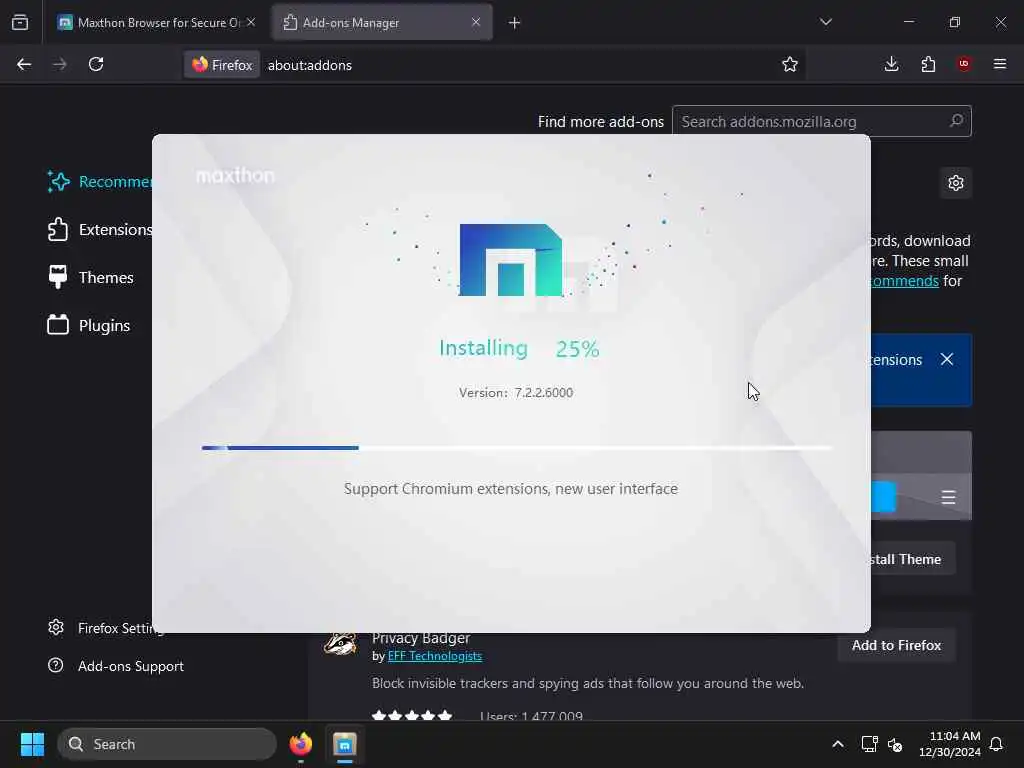Viewport: 1024px width, 768px height.
Task: Select Themes category in sidebar
Action: pyautogui.click(x=90, y=278)
